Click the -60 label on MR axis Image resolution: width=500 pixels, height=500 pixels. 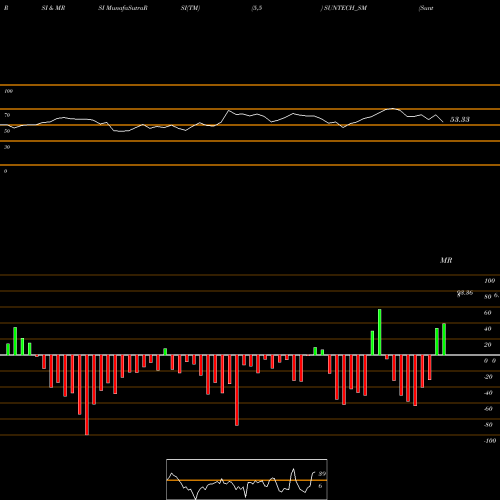[488, 409]
